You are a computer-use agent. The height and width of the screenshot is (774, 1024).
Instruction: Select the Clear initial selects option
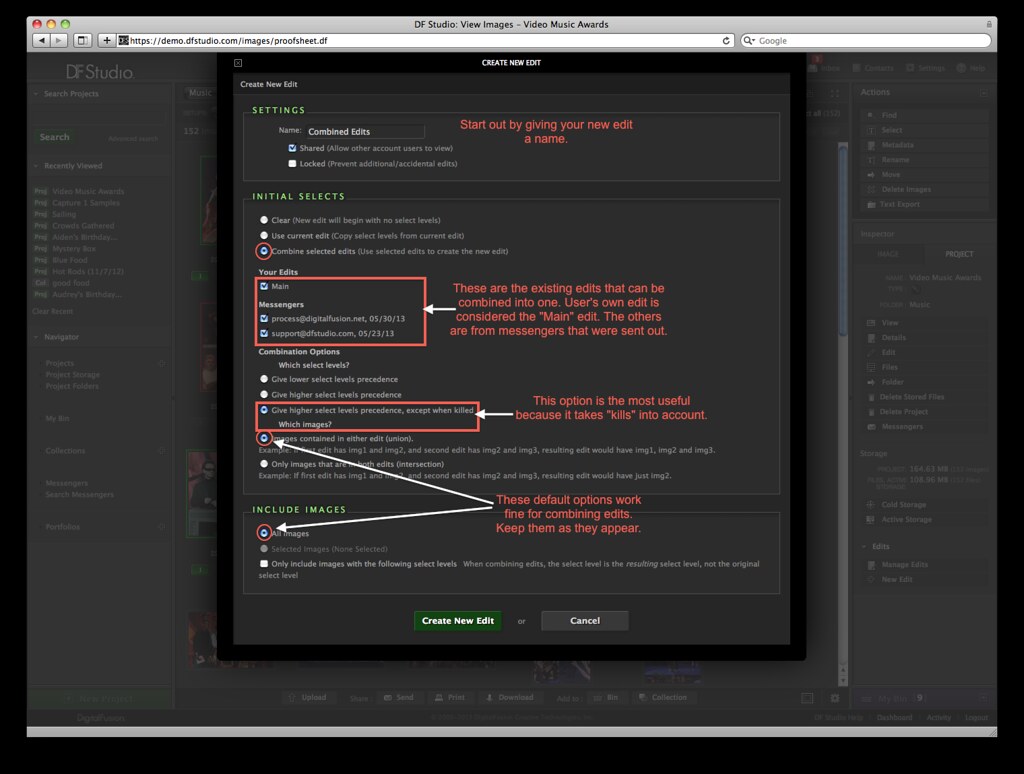pos(264,220)
